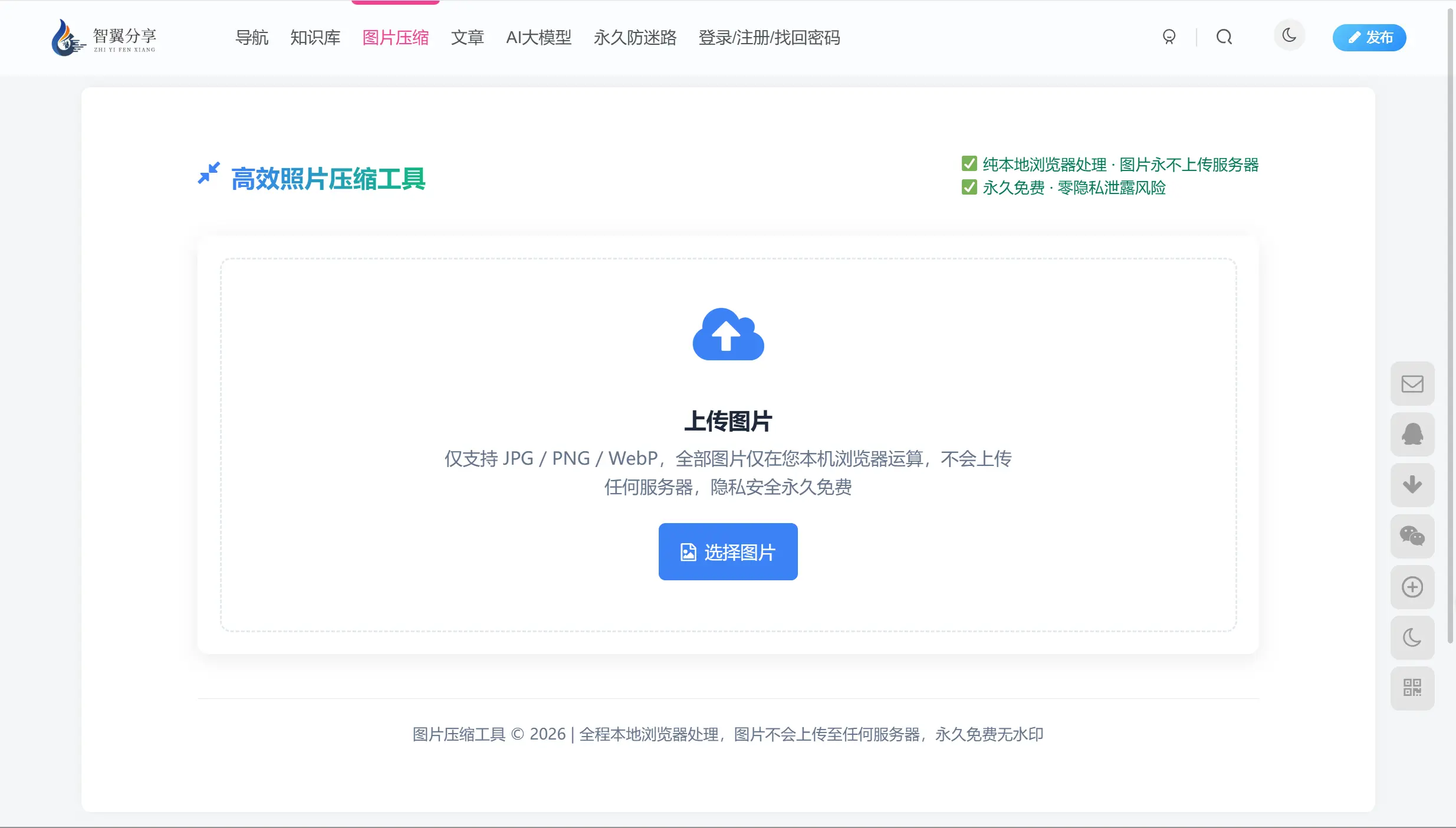This screenshot has height=828, width=1456.
Task: Click the blue 发布 button
Action: (1369, 38)
